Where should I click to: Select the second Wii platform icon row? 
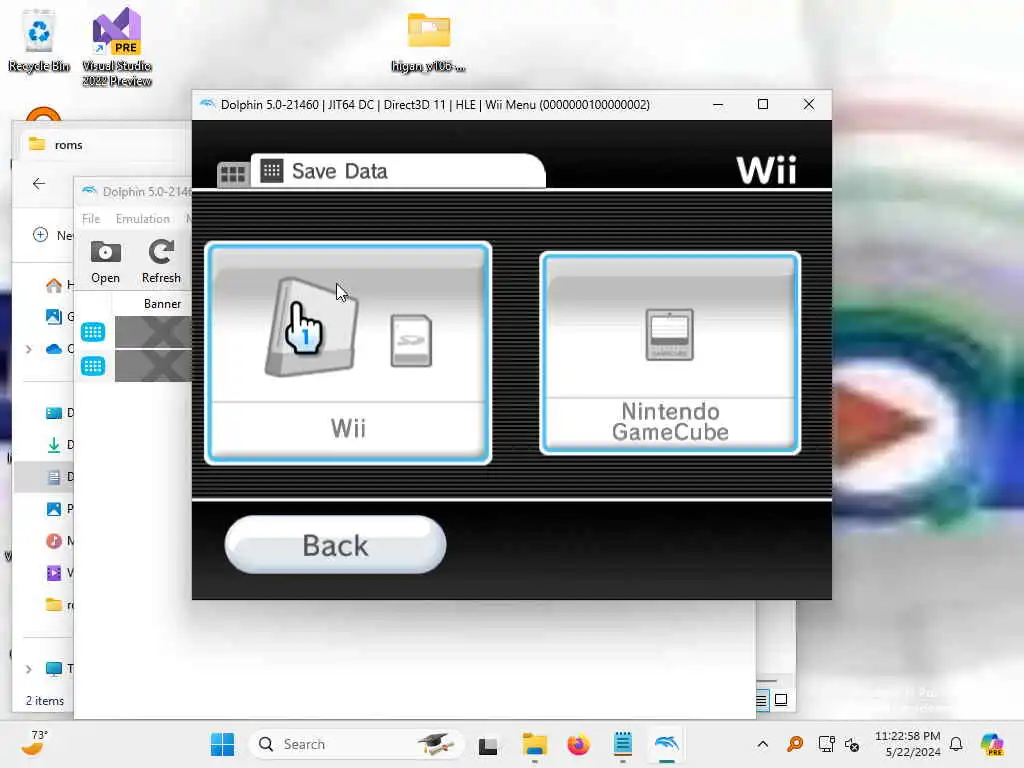click(93, 366)
